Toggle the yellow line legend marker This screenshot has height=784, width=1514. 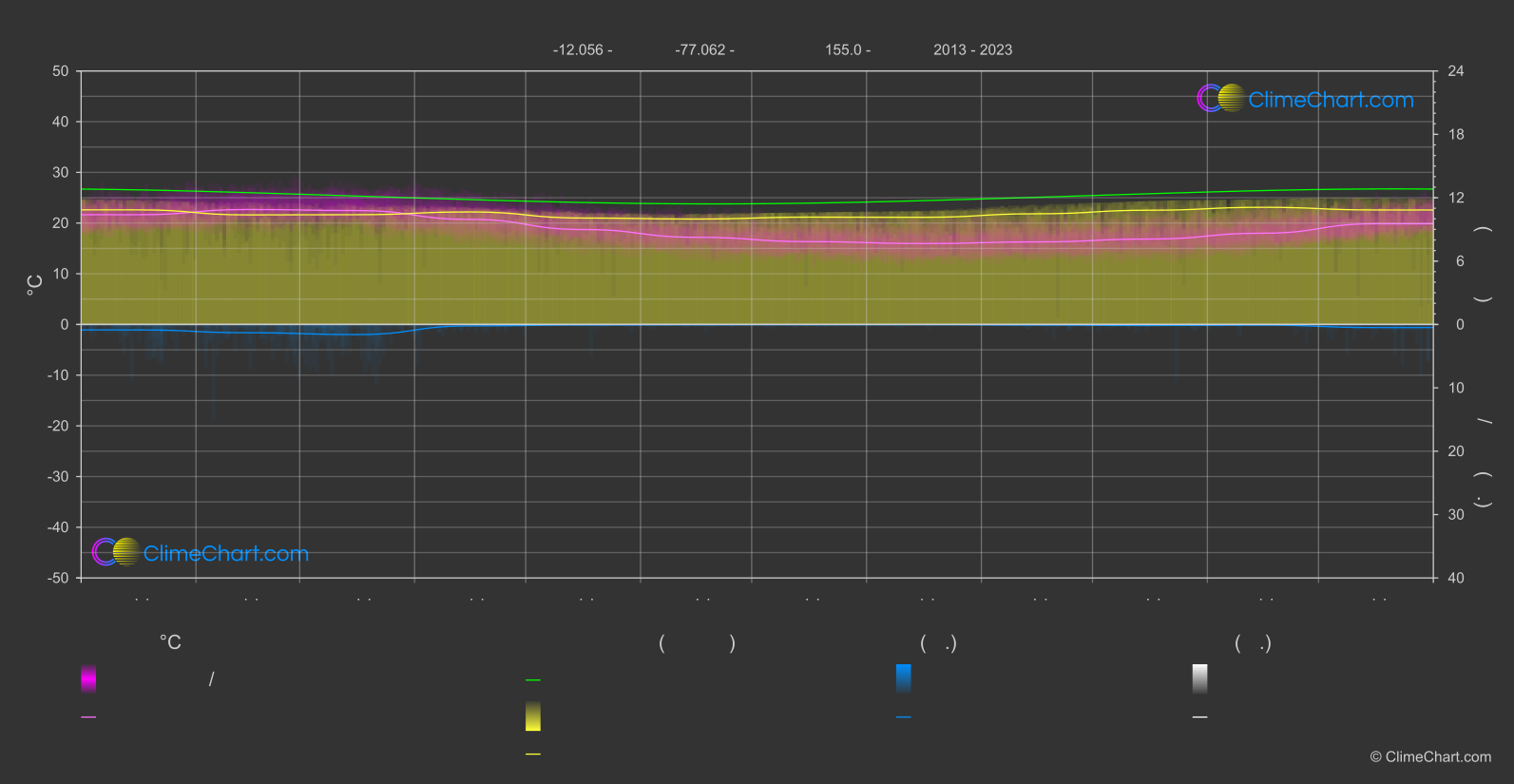tap(533, 755)
